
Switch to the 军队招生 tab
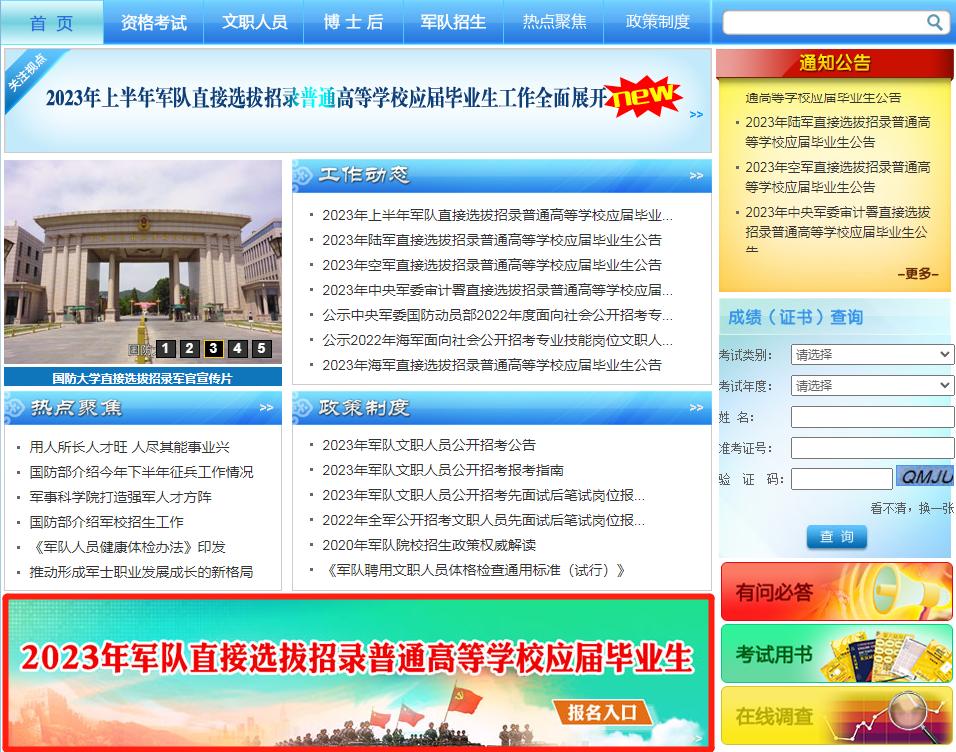coord(452,22)
